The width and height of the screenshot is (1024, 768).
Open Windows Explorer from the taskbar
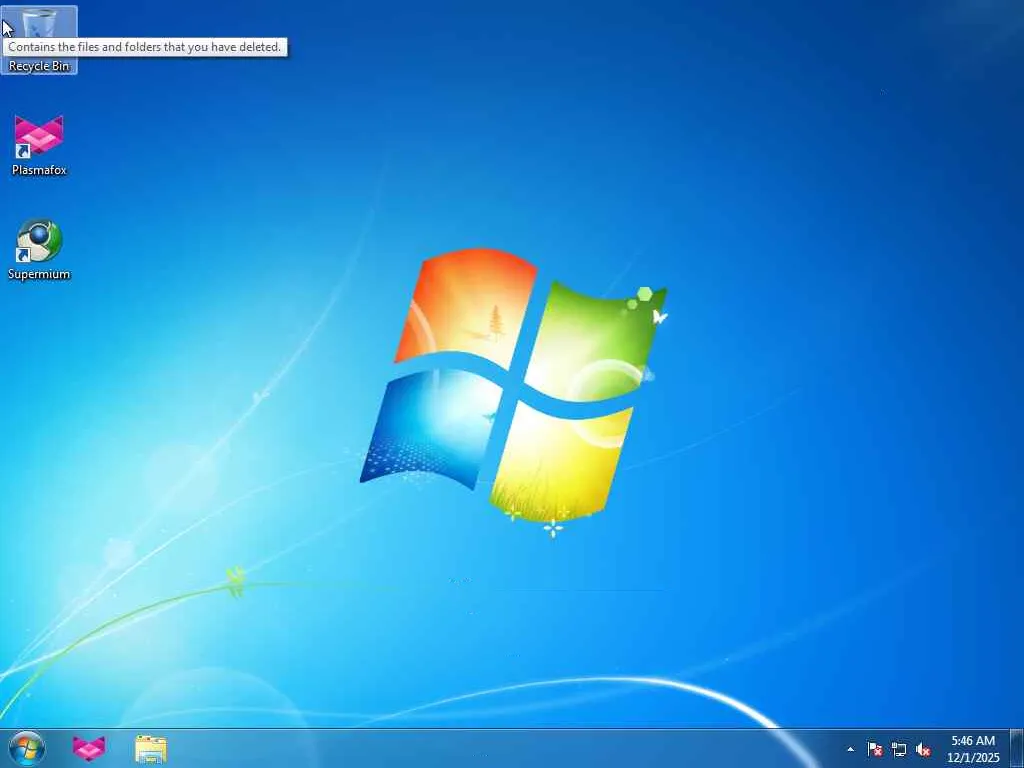point(151,749)
